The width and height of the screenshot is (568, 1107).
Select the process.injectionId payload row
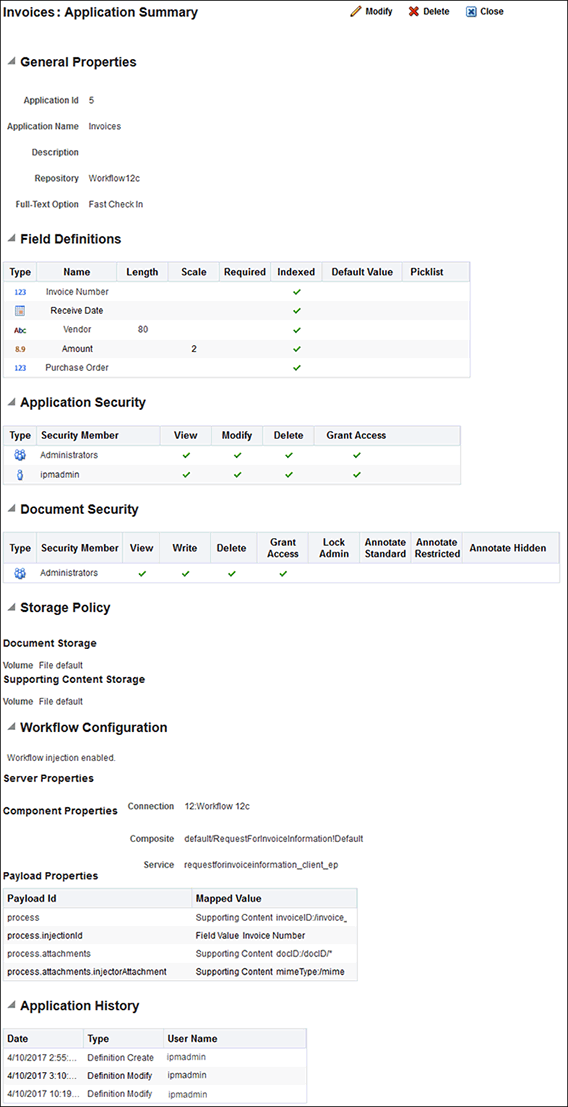pyautogui.click(x=181, y=935)
